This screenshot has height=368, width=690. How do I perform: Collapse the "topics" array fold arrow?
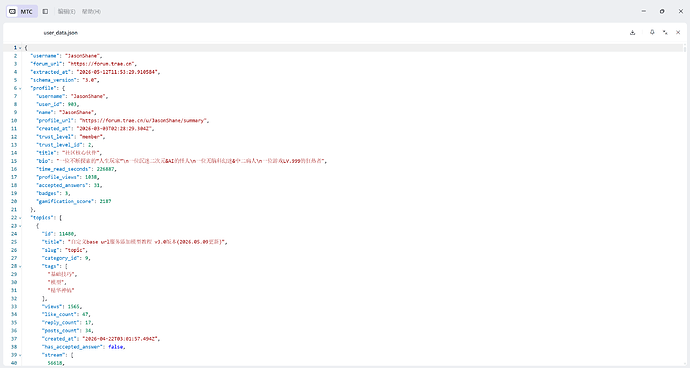coord(20,217)
